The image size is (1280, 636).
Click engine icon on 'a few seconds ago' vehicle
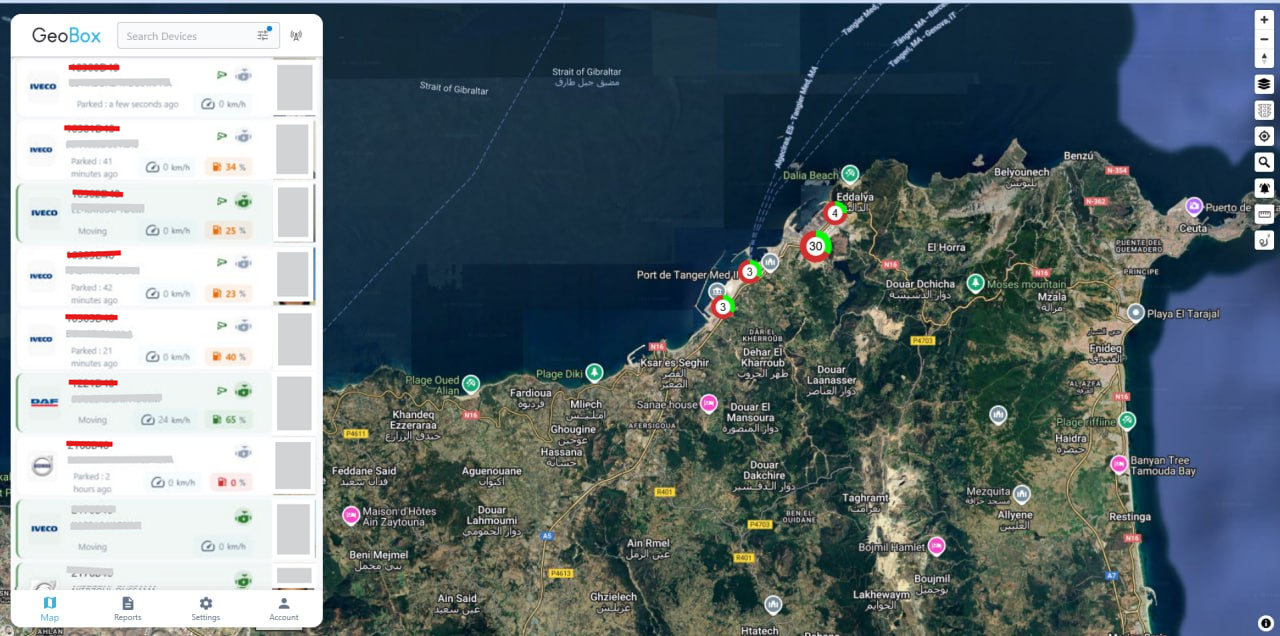point(243,75)
